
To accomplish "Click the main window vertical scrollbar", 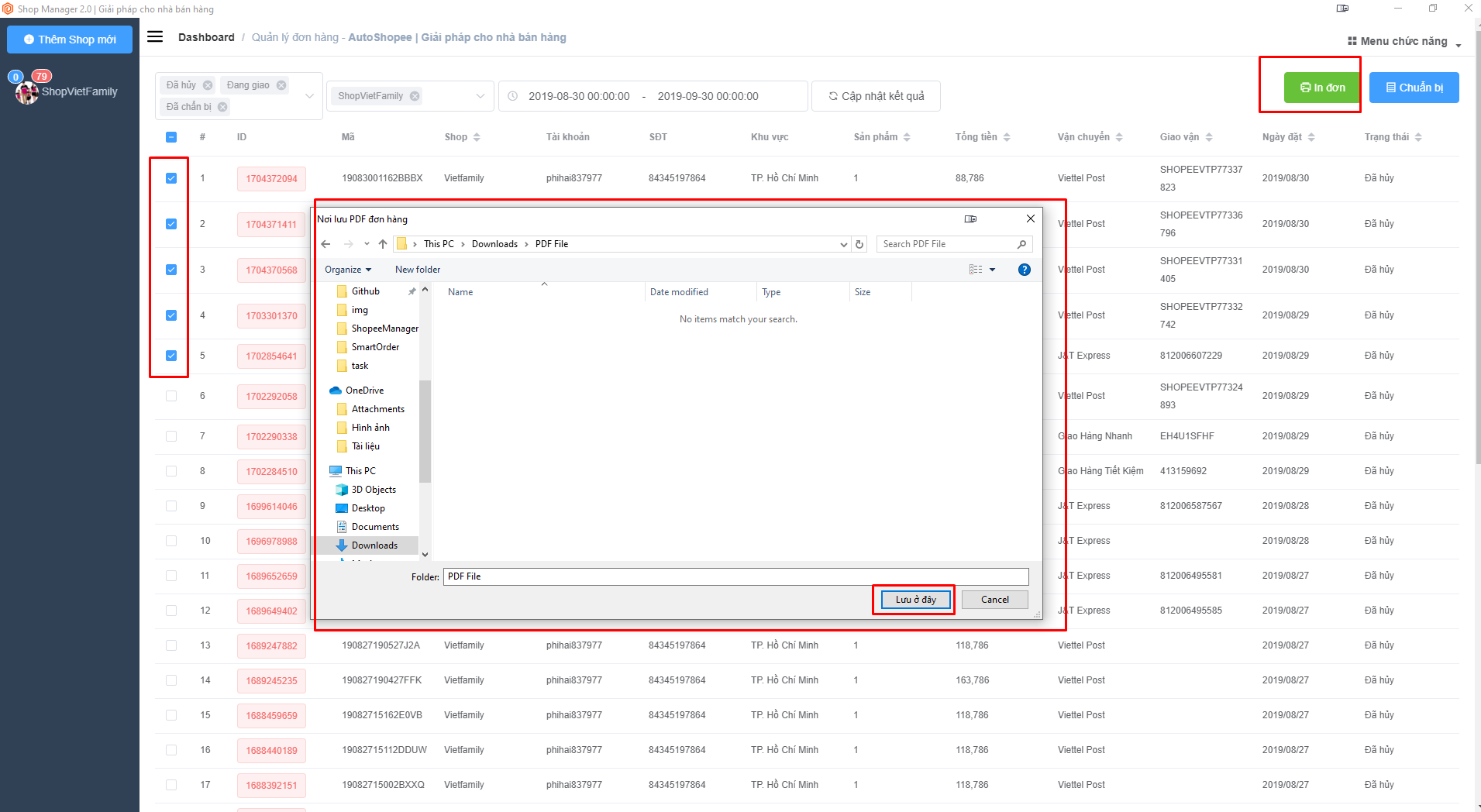I will click(x=1477, y=248).
